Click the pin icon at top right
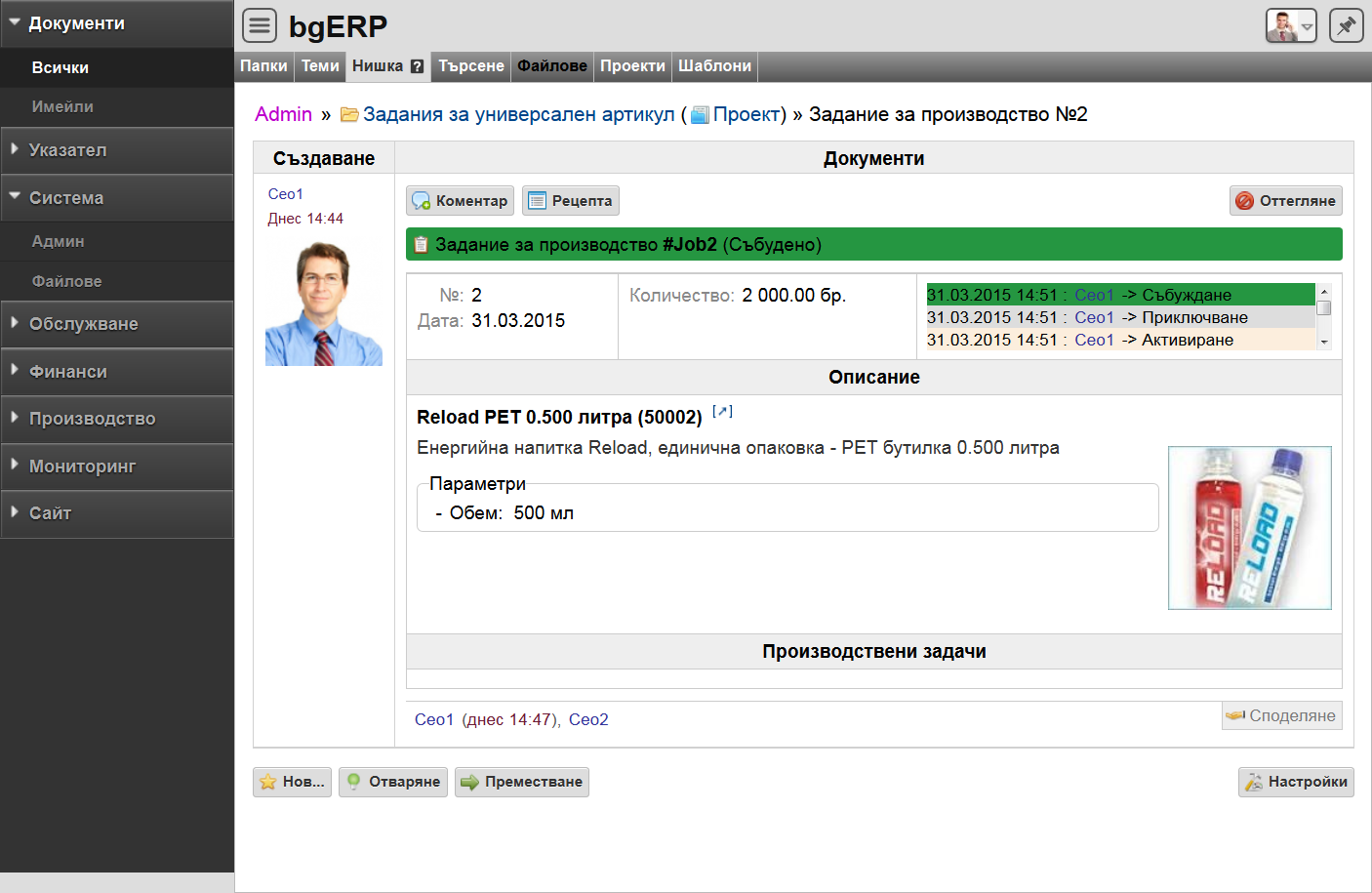1372x893 pixels. tap(1346, 25)
